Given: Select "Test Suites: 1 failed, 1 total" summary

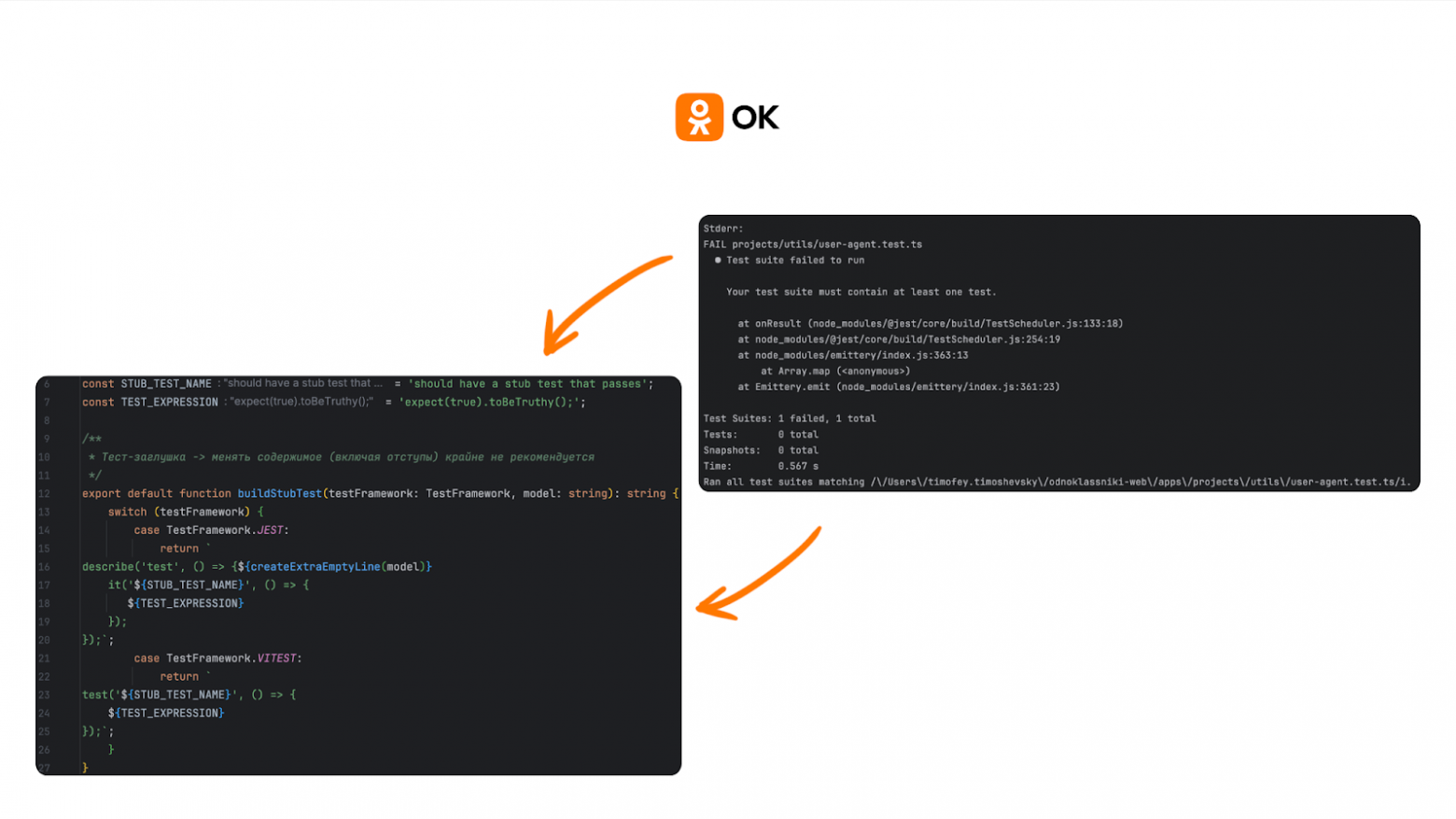Looking at the screenshot, I should coord(790,419).
